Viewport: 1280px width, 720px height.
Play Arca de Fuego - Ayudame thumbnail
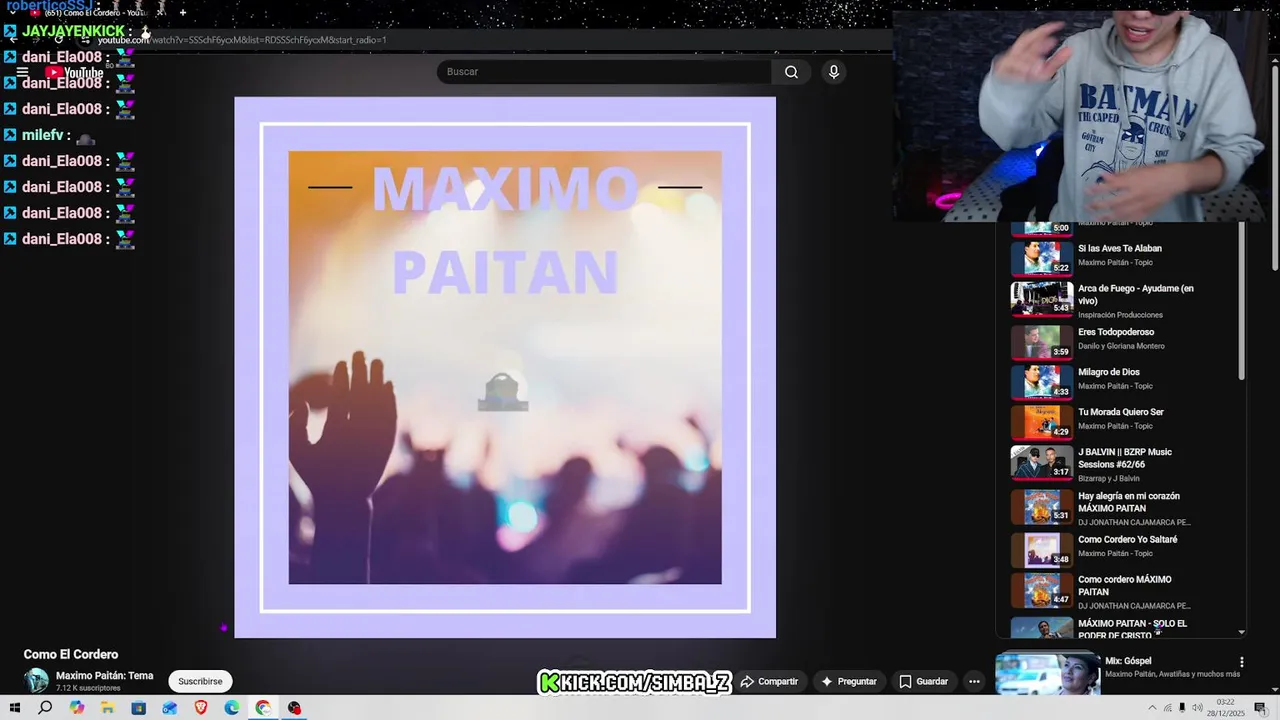coord(1041,297)
